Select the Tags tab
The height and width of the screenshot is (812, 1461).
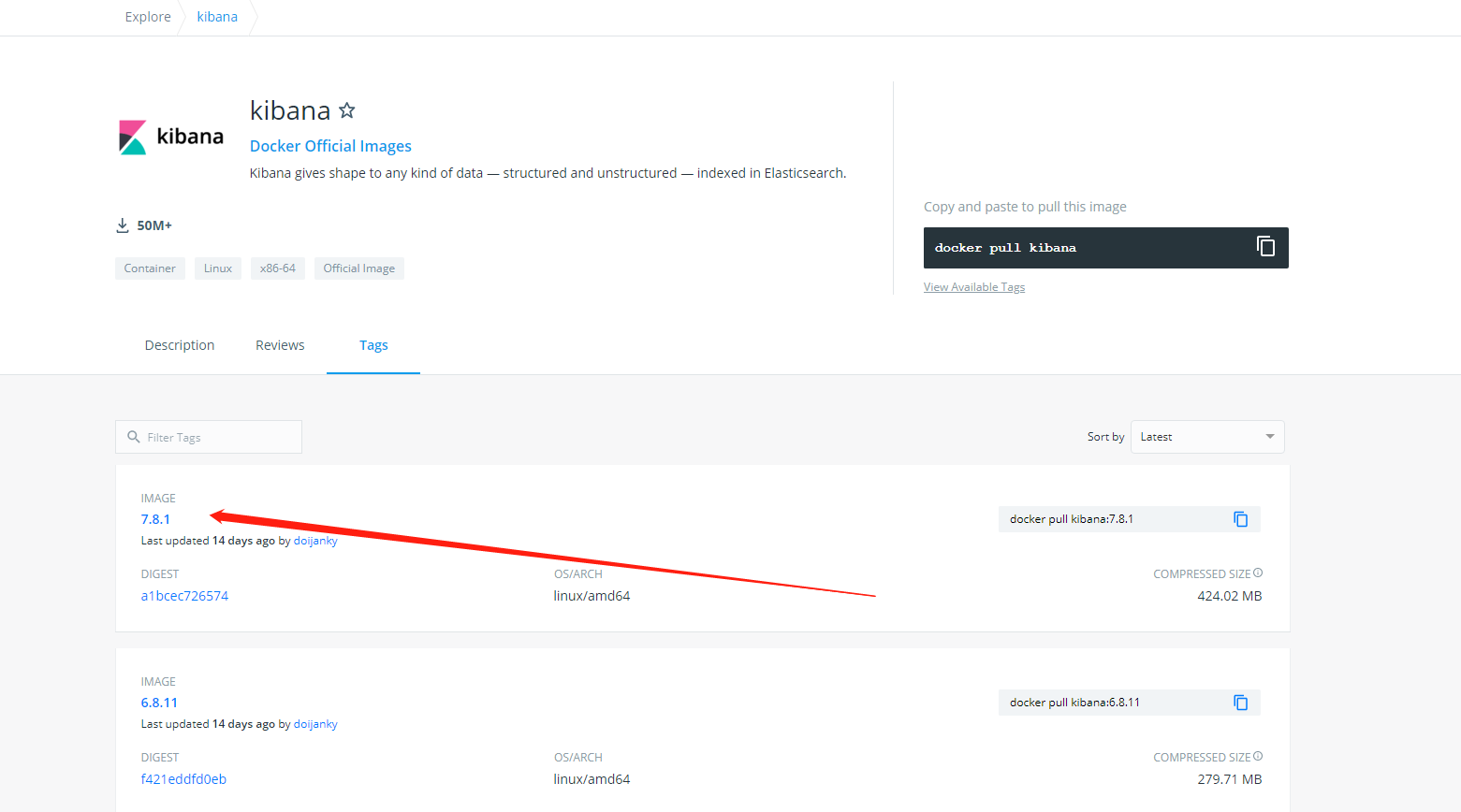click(x=373, y=345)
